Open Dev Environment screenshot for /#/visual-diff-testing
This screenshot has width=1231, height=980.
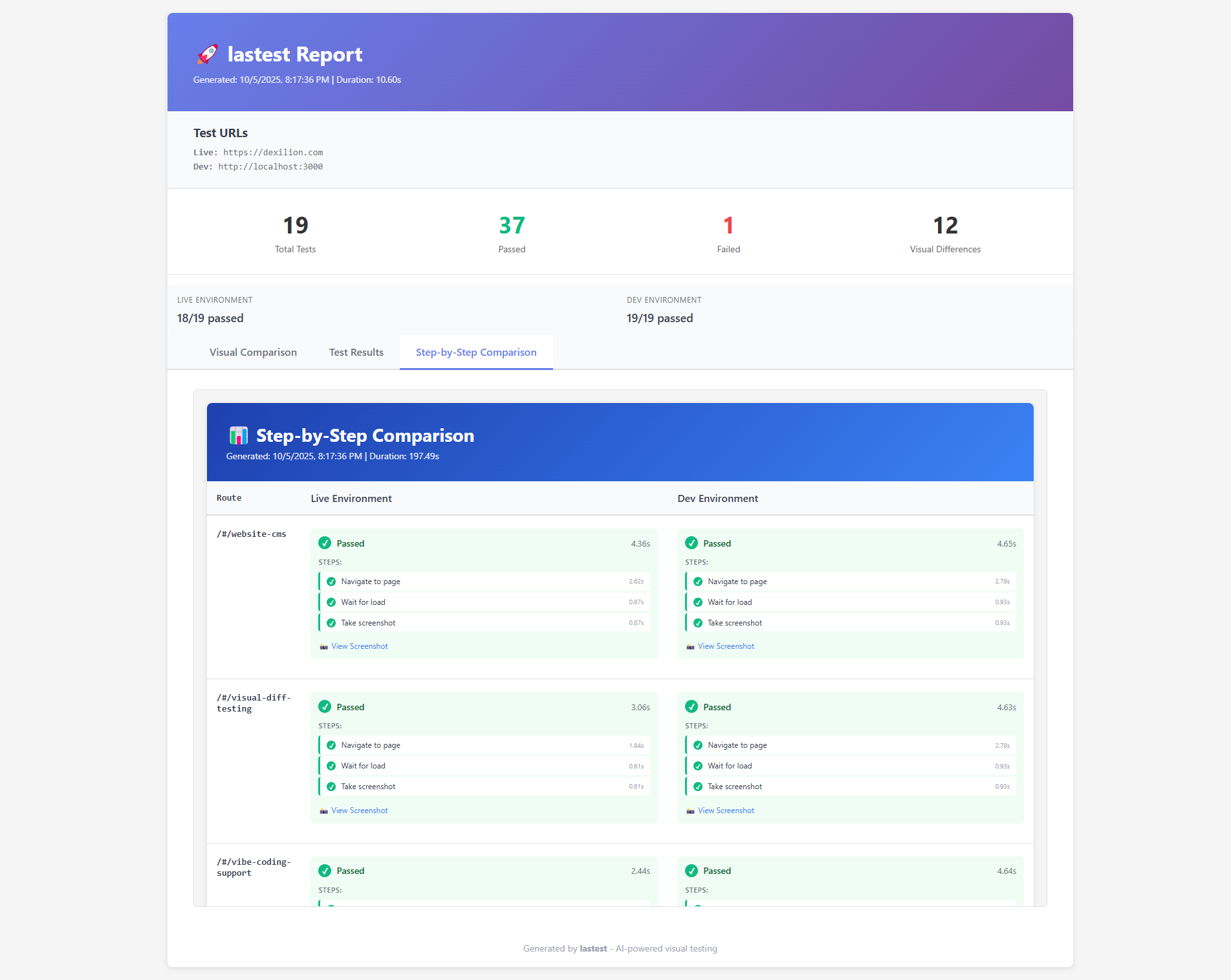pyautogui.click(x=726, y=810)
